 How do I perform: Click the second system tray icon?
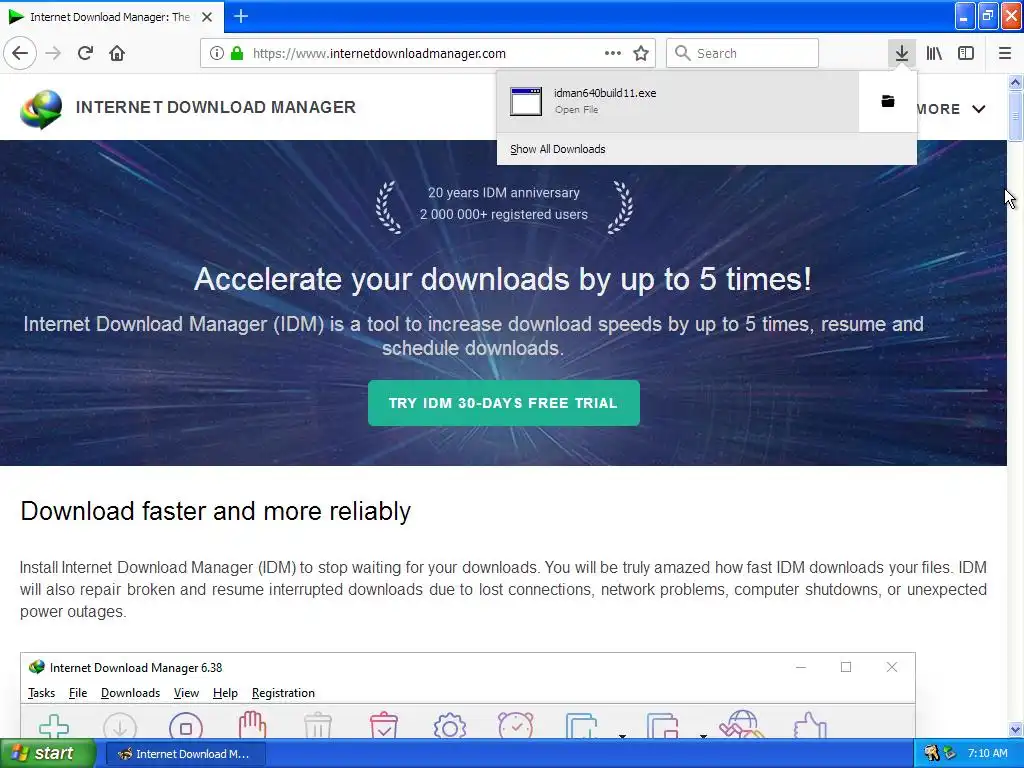click(x=950, y=754)
